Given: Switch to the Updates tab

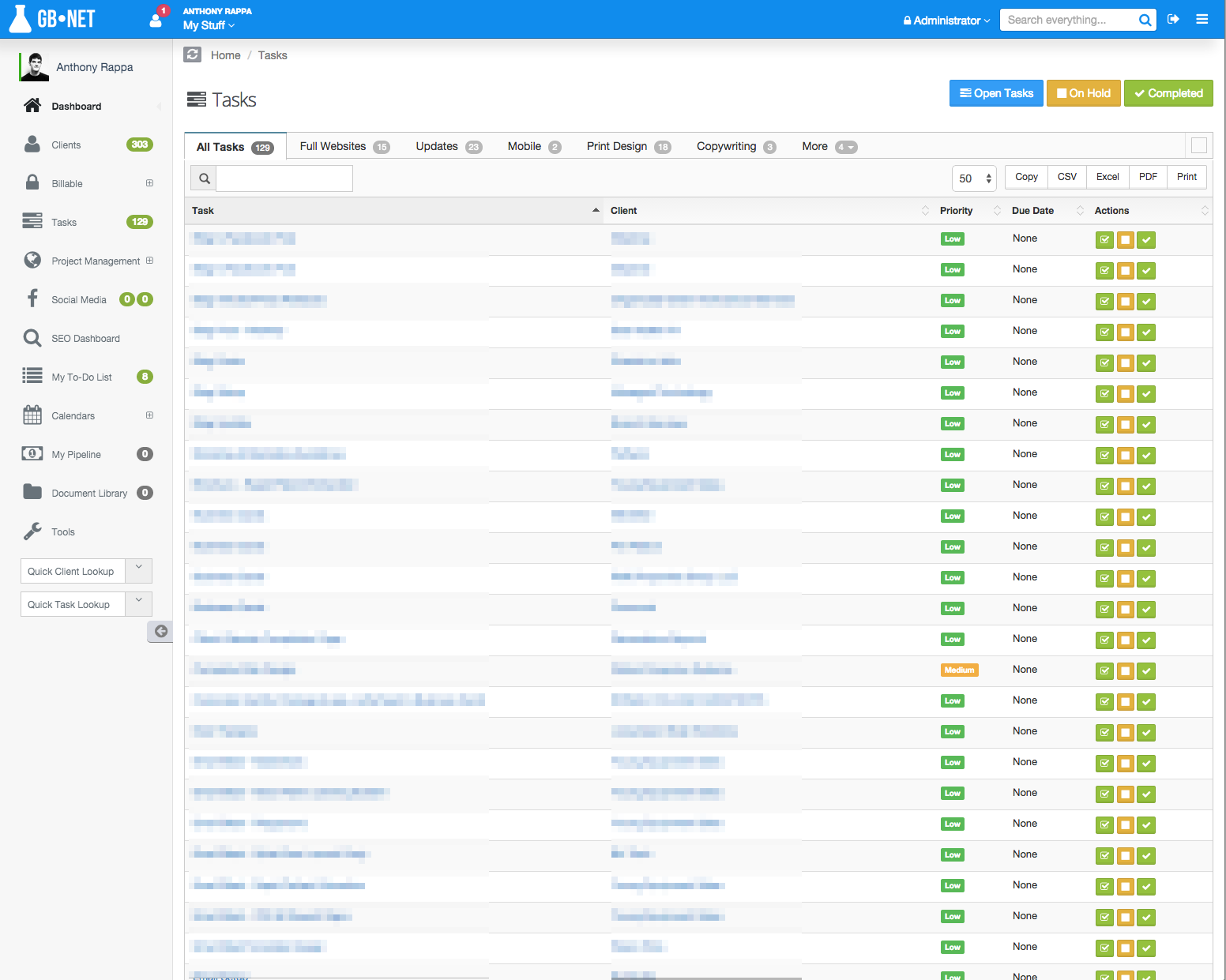Looking at the screenshot, I should point(448,147).
